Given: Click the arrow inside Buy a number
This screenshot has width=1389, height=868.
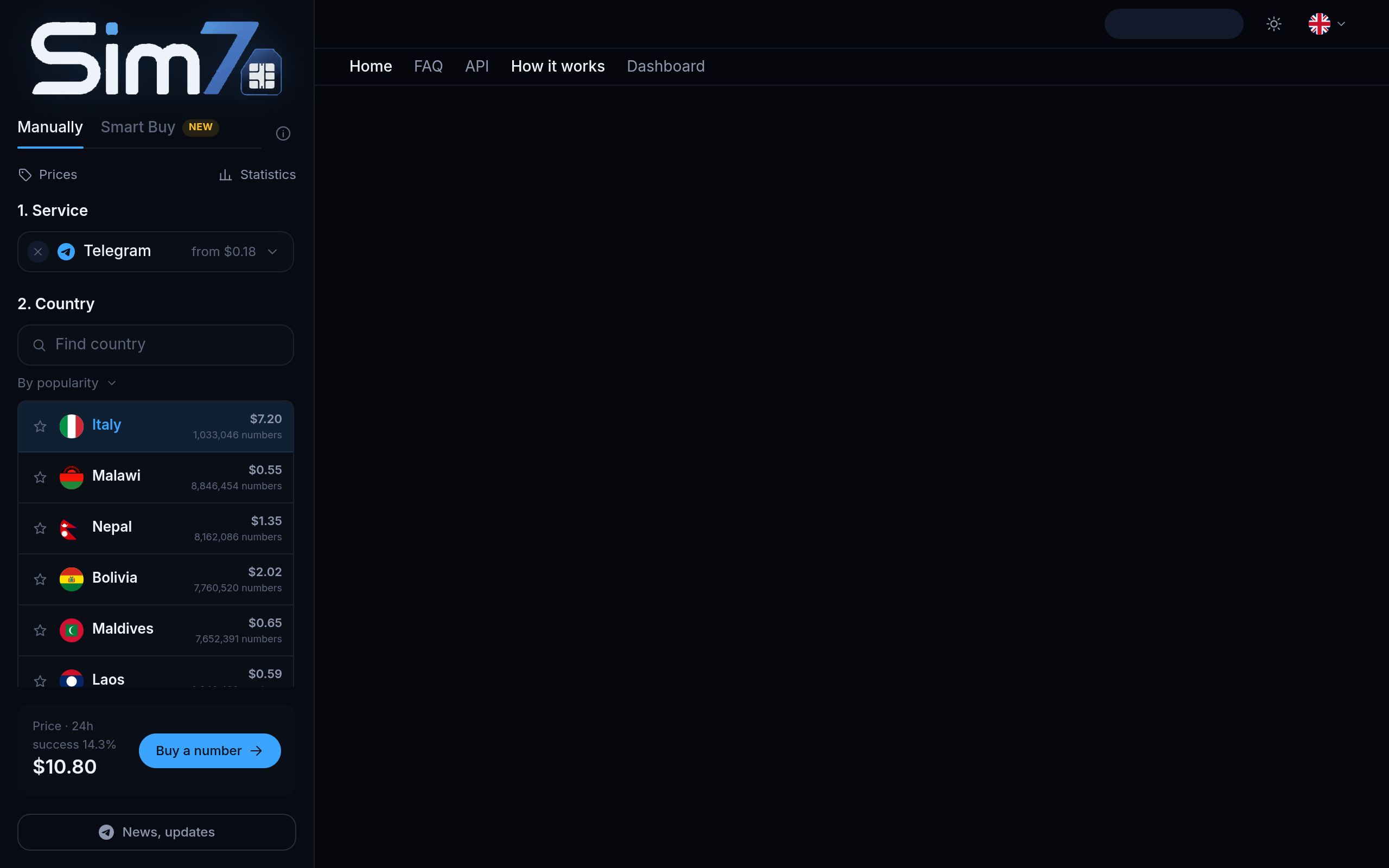Looking at the screenshot, I should [x=257, y=751].
